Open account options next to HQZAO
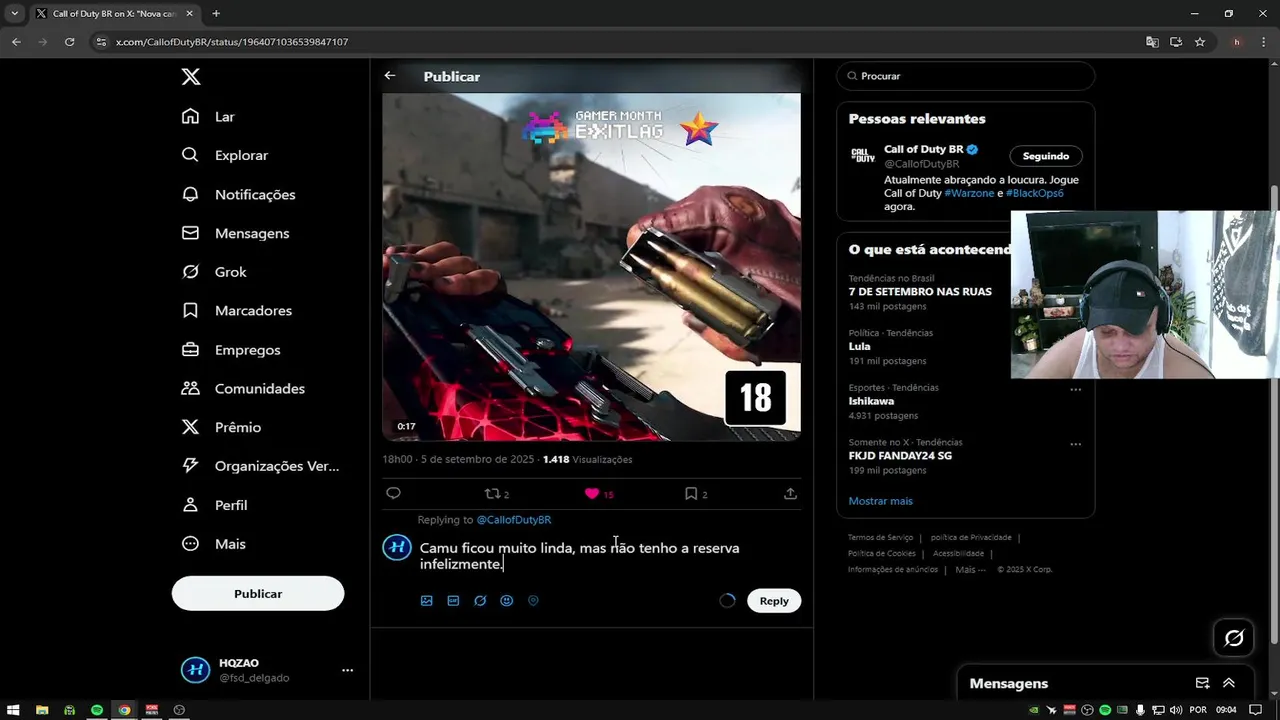Viewport: 1280px width, 720px height. point(347,670)
